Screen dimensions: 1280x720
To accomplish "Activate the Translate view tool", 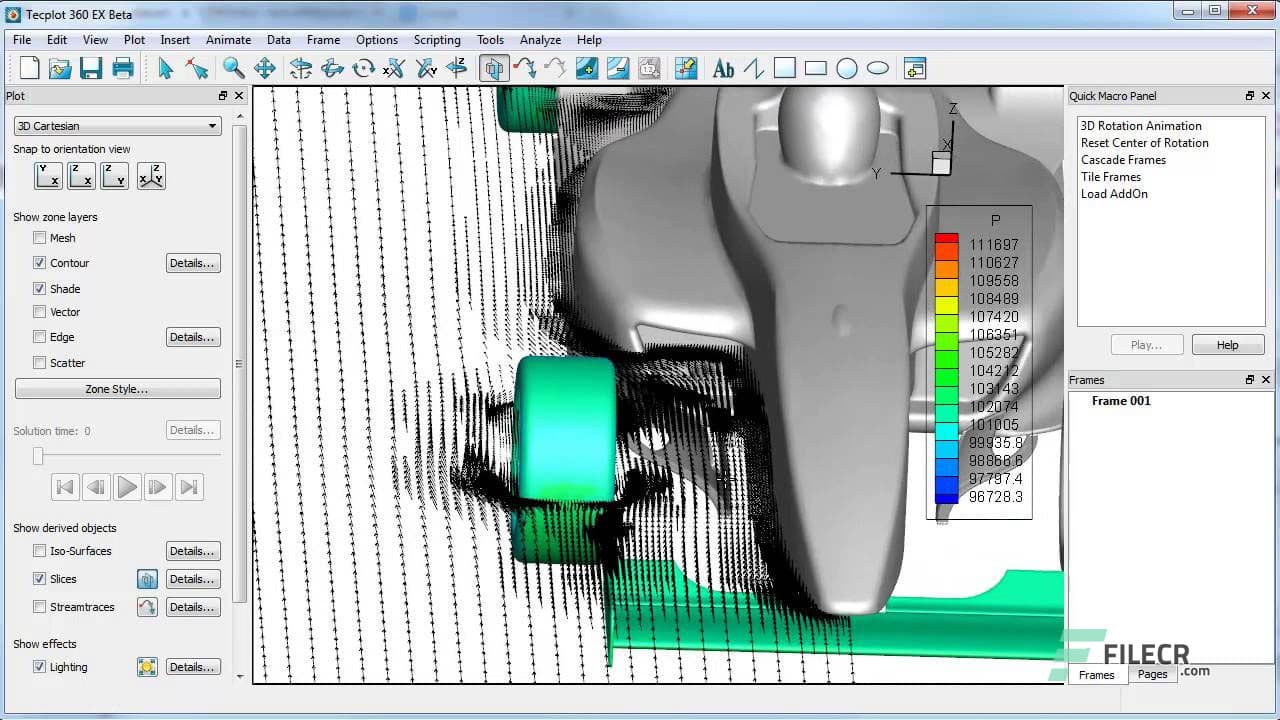I will [x=265, y=68].
